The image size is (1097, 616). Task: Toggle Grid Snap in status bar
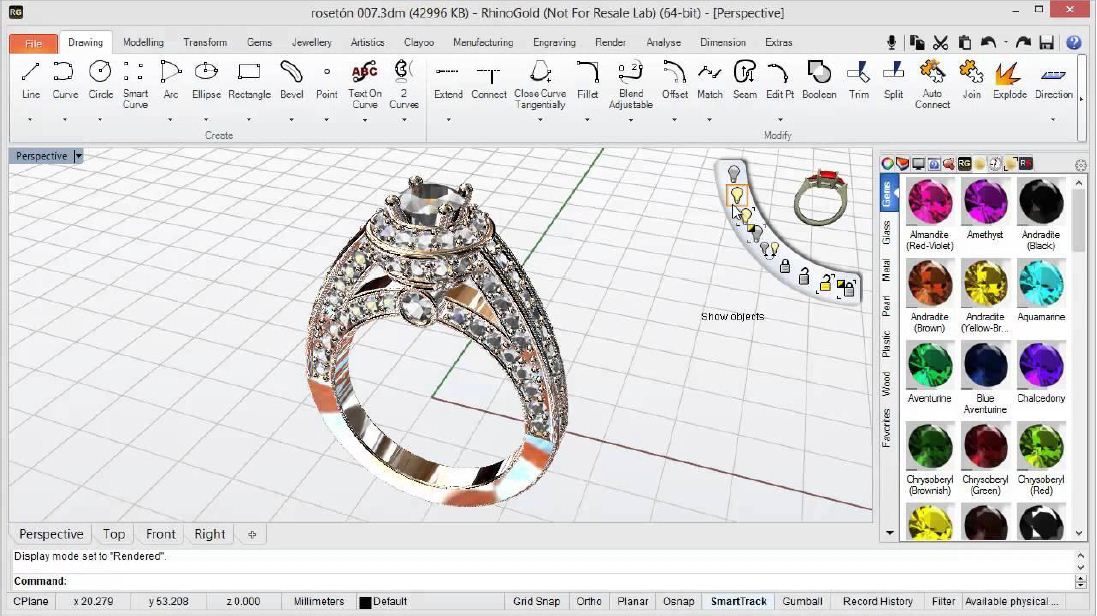[536, 602]
